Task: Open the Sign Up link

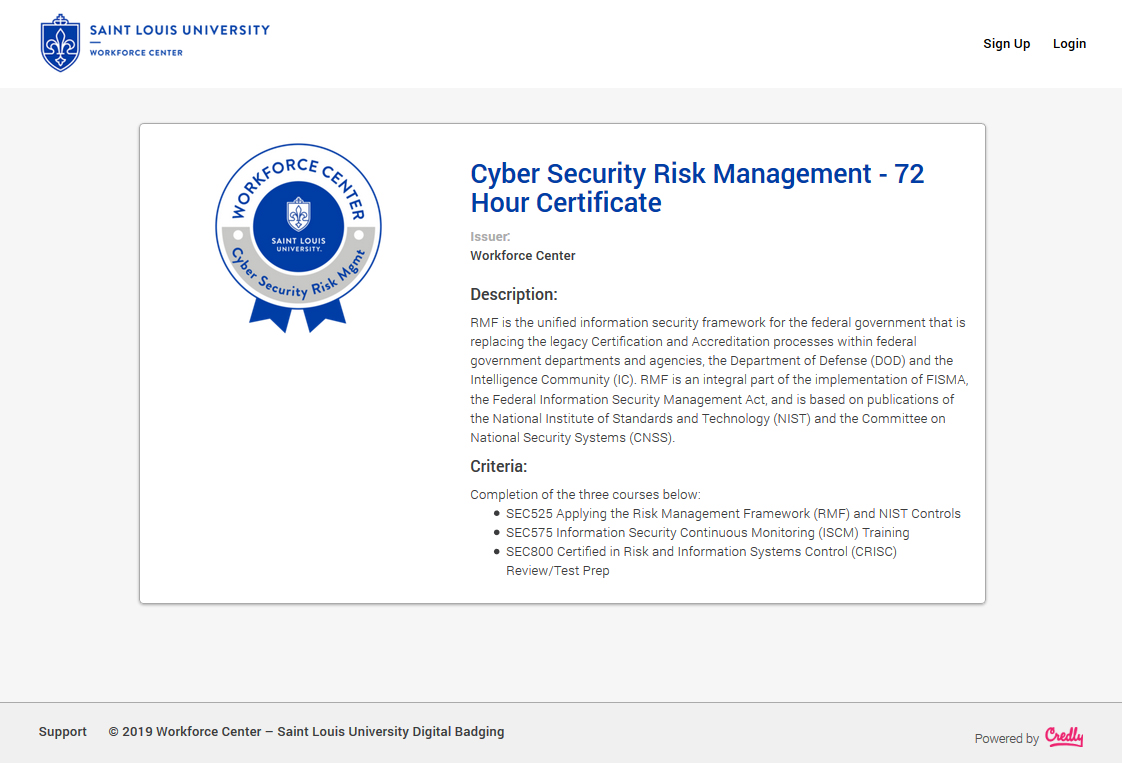Action: (1006, 44)
